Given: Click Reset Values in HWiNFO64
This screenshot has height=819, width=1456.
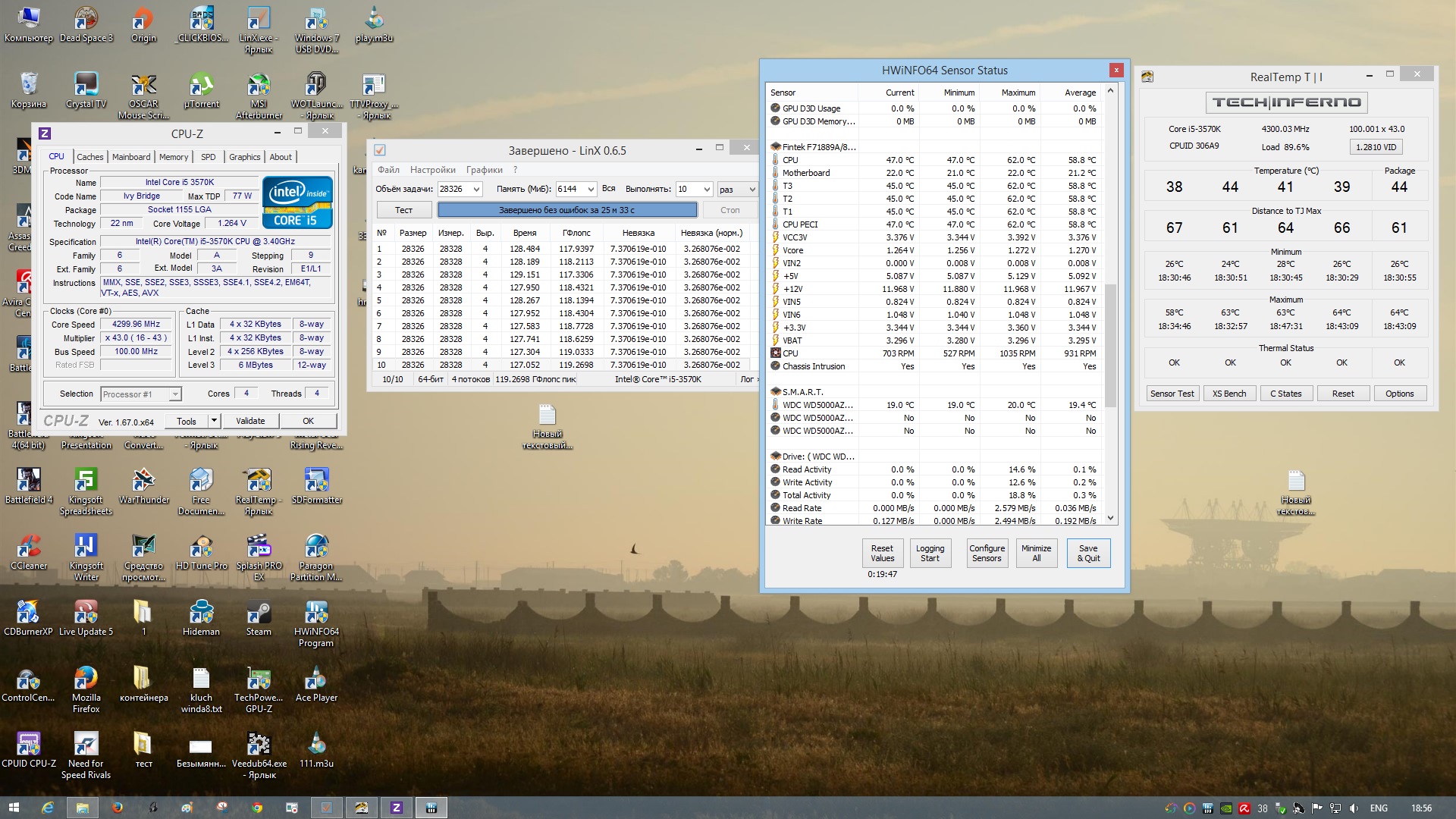Looking at the screenshot, I should click(x=882, y=554).
